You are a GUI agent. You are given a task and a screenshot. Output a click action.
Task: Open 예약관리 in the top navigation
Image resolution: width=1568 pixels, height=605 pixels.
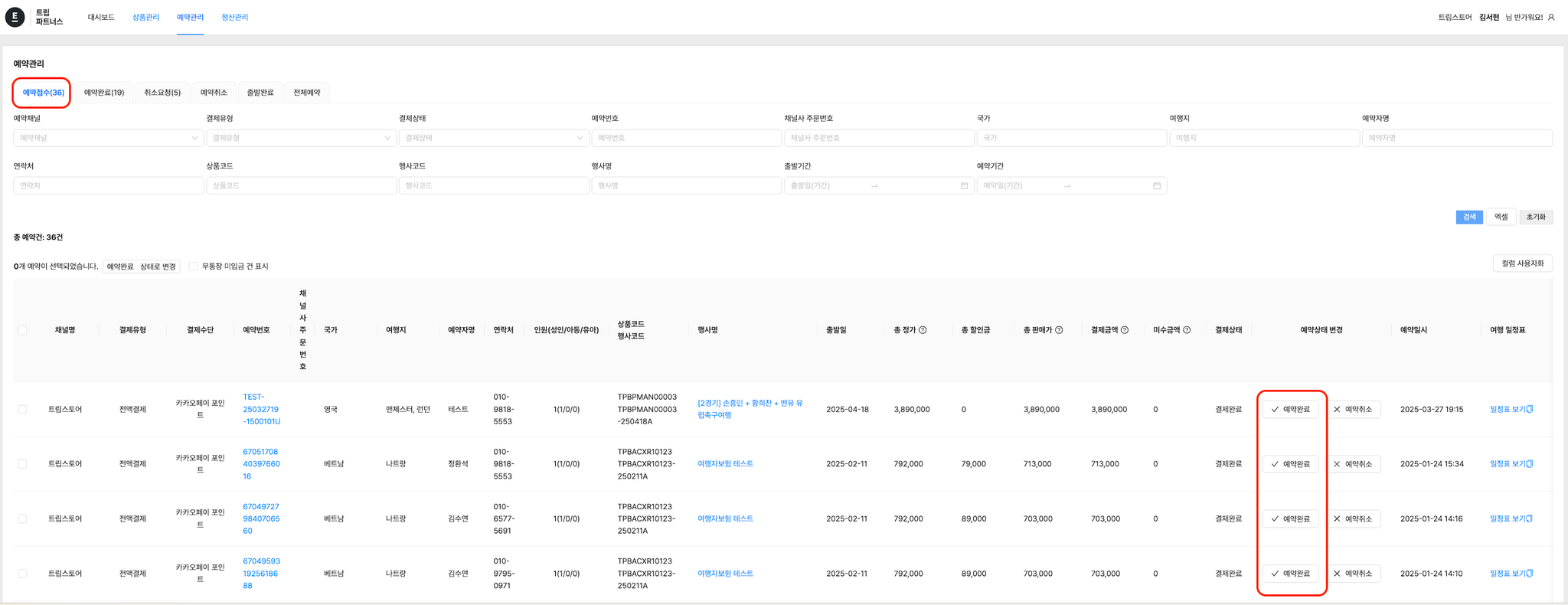190,17
